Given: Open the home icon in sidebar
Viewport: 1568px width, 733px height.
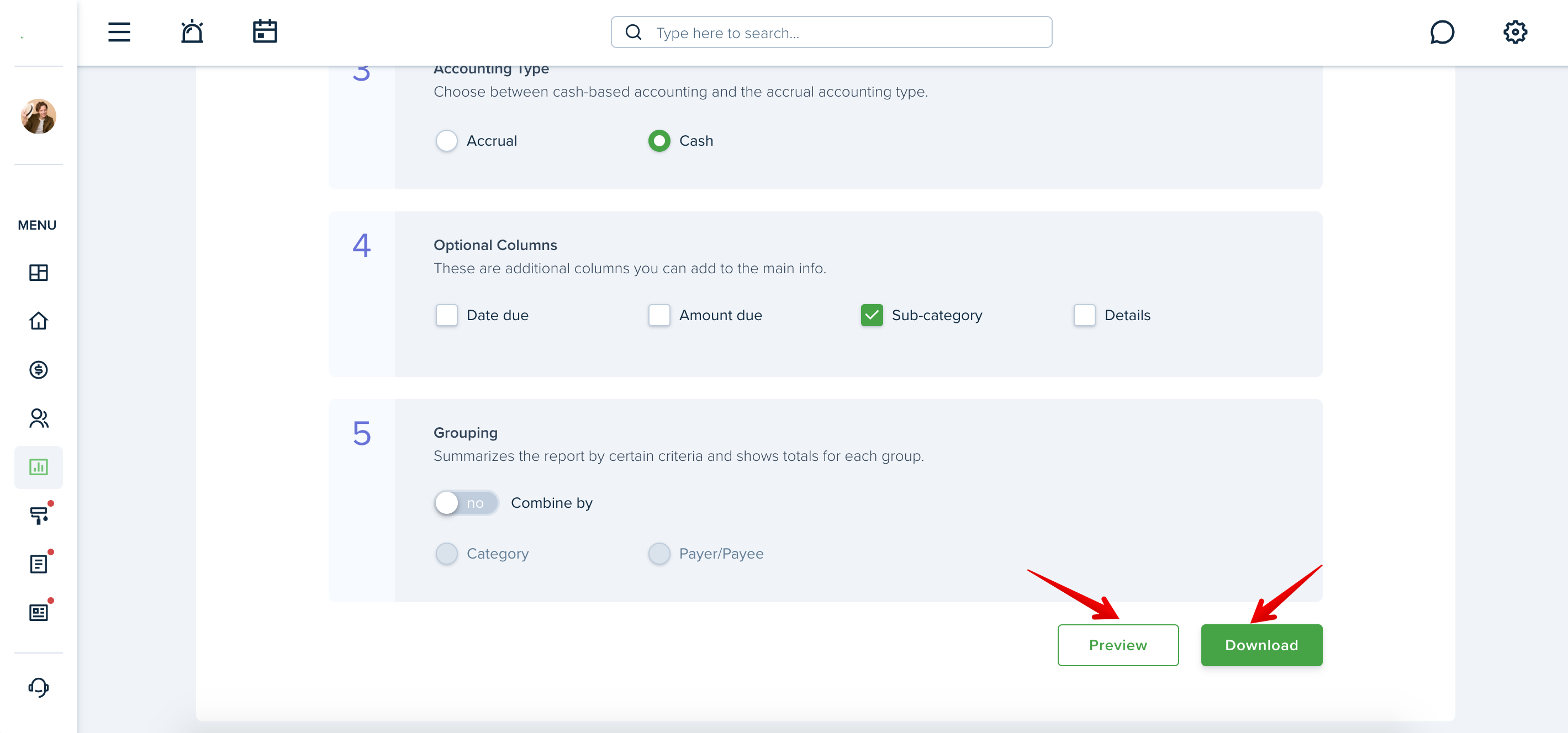Looking at the screenshot, I should click(x=38, y=321).
